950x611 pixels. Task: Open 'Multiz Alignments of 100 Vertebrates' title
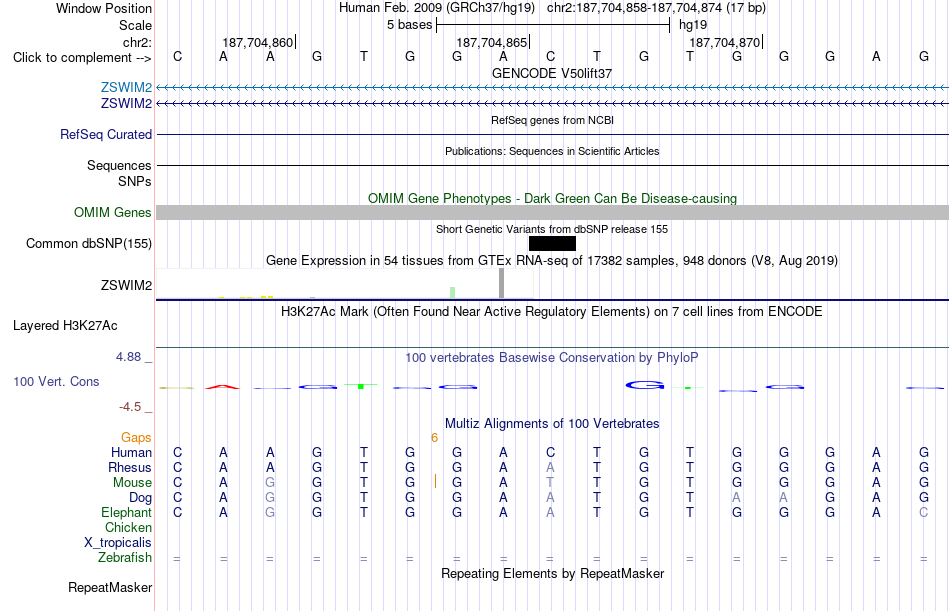[552, 424]
